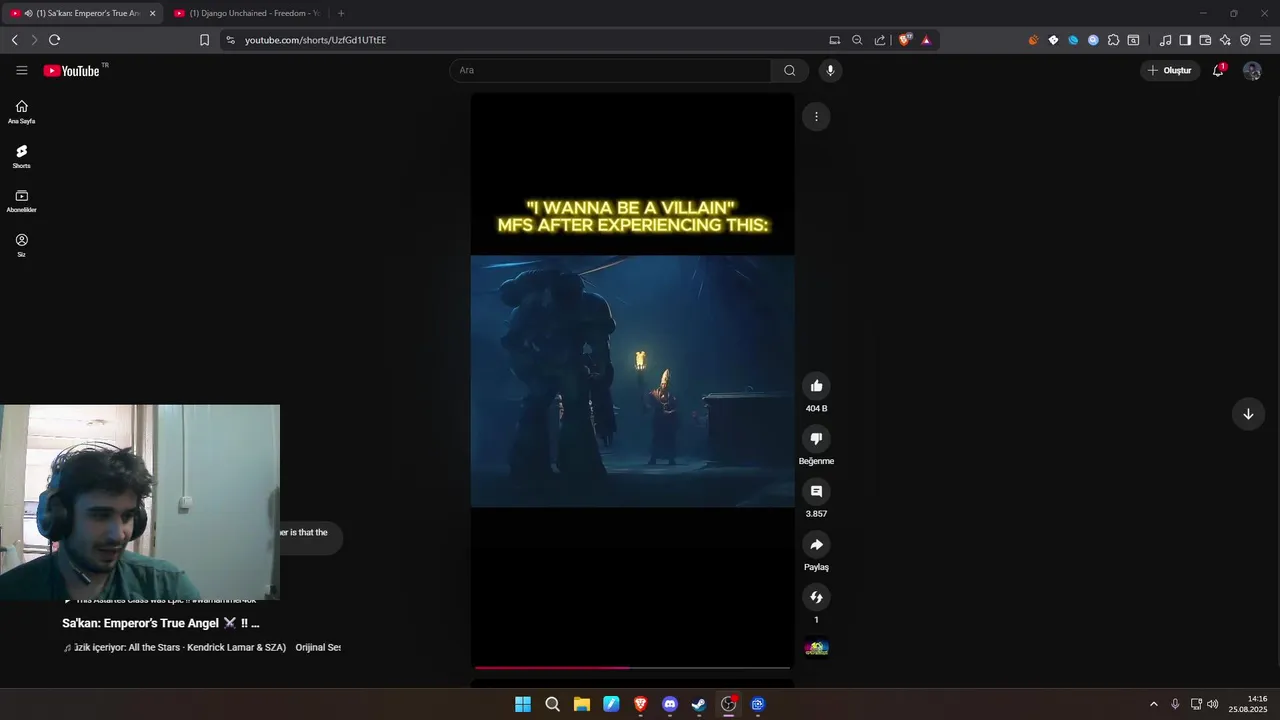Open the Brave Rewards triangle icon
Image resolution: width=1280 pixels, height=720 pixels.
(926, 40)
